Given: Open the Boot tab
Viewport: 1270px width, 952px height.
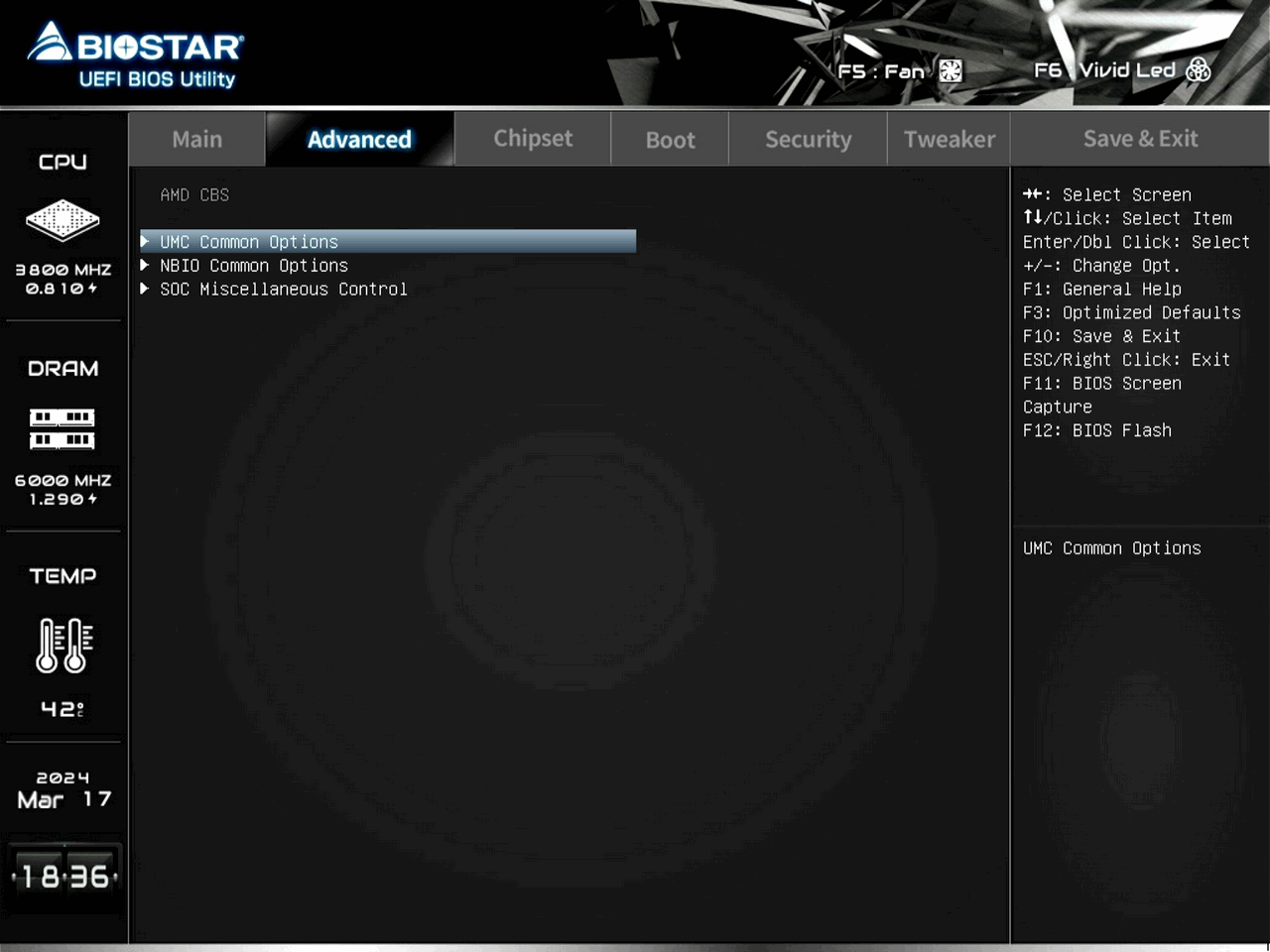Looking at the screenshot, I should pyautogui.click(x=671, y=139).
